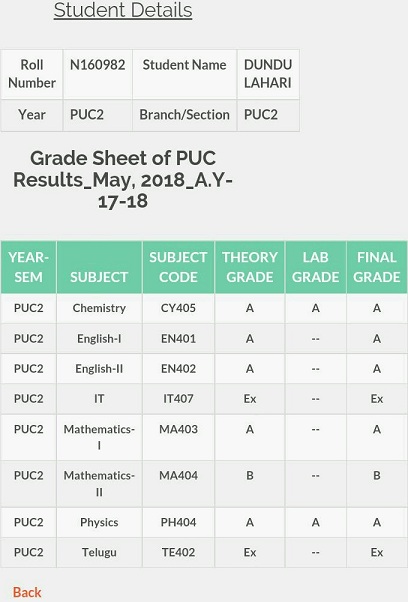Viewport: 408px width, 602px height.
Task: Click the Back link
Action: (x=27, y=592)
